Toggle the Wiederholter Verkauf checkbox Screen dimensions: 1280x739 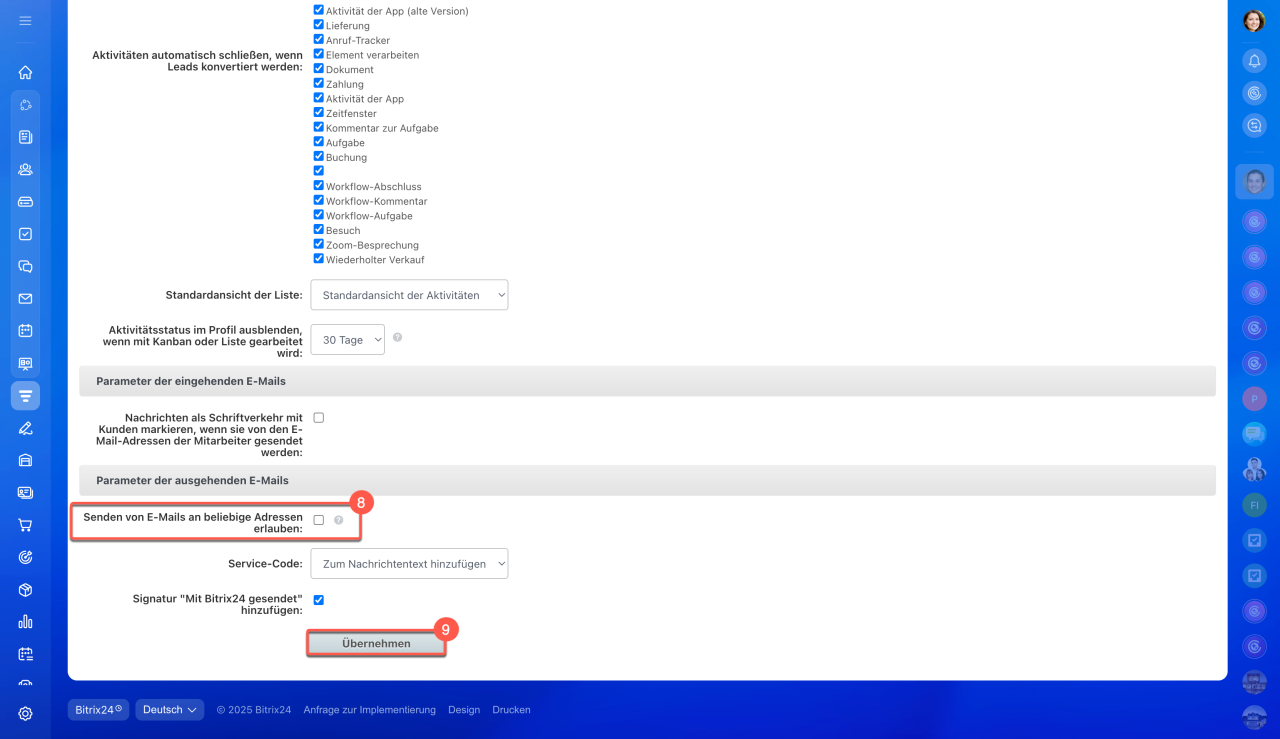coord(318,259)
